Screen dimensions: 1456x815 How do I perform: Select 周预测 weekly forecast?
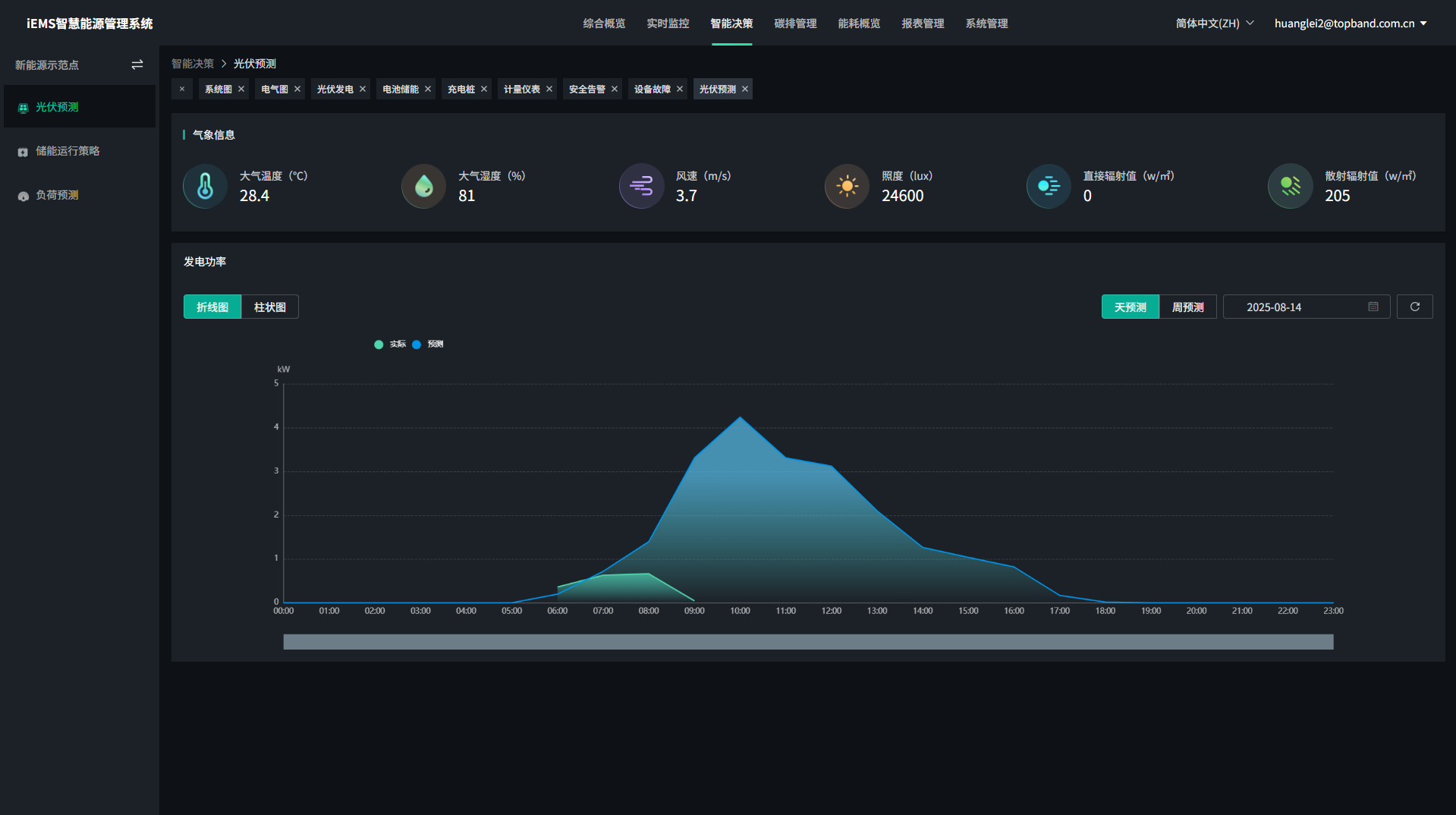pyautogui.click(x=1188, y=307)
